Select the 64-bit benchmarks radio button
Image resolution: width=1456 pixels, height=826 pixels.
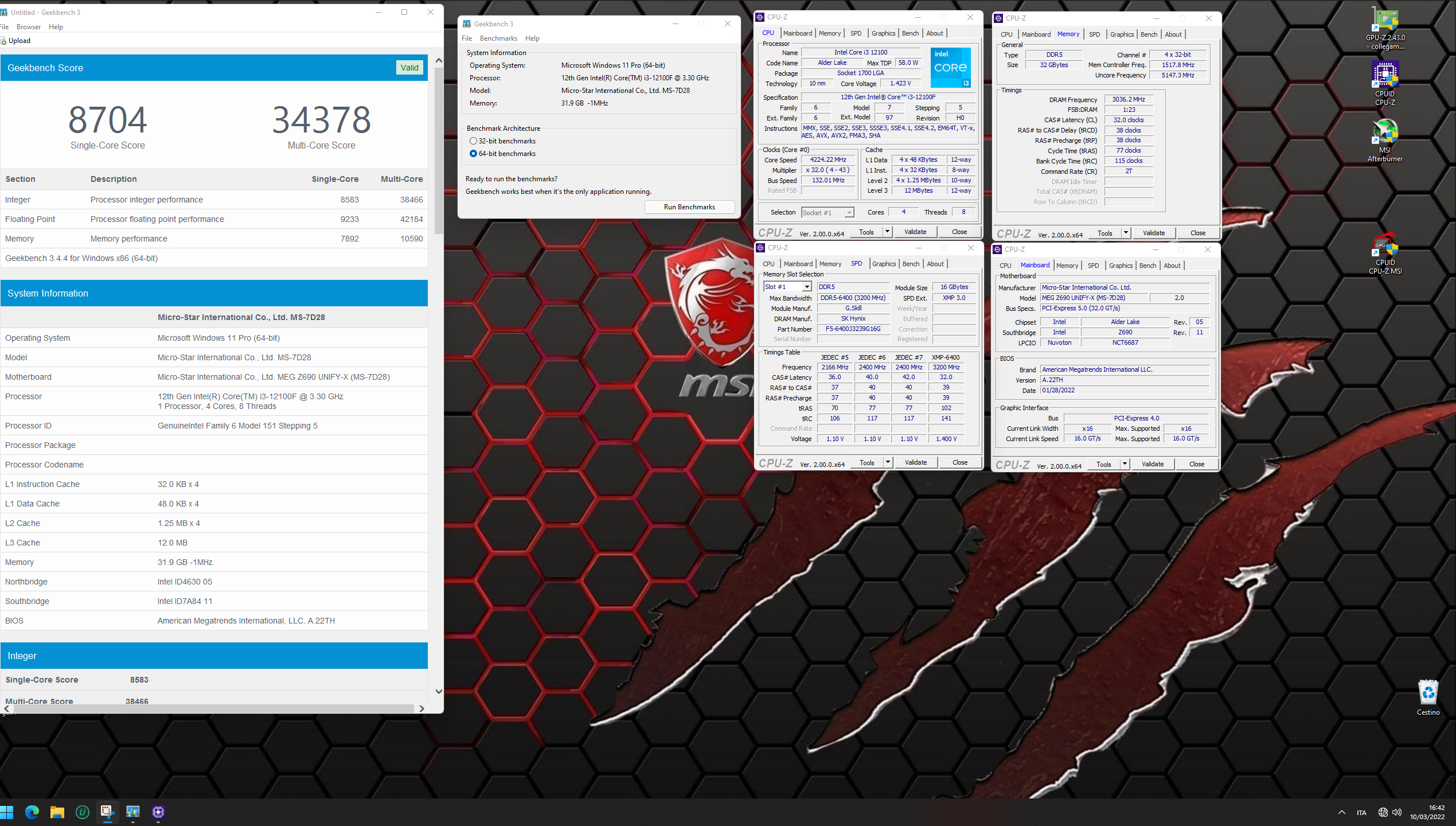pyautogui.click(x=473, y=154)
